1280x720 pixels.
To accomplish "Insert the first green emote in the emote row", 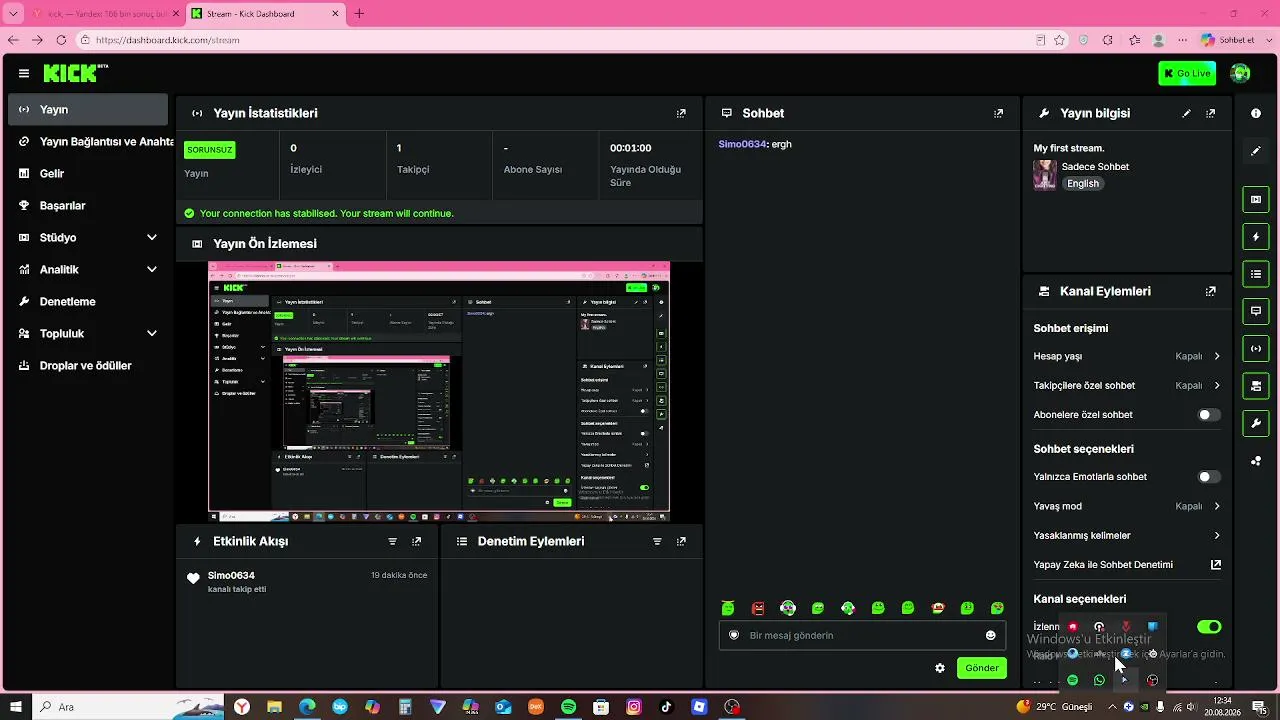I will tap(728, 608).
